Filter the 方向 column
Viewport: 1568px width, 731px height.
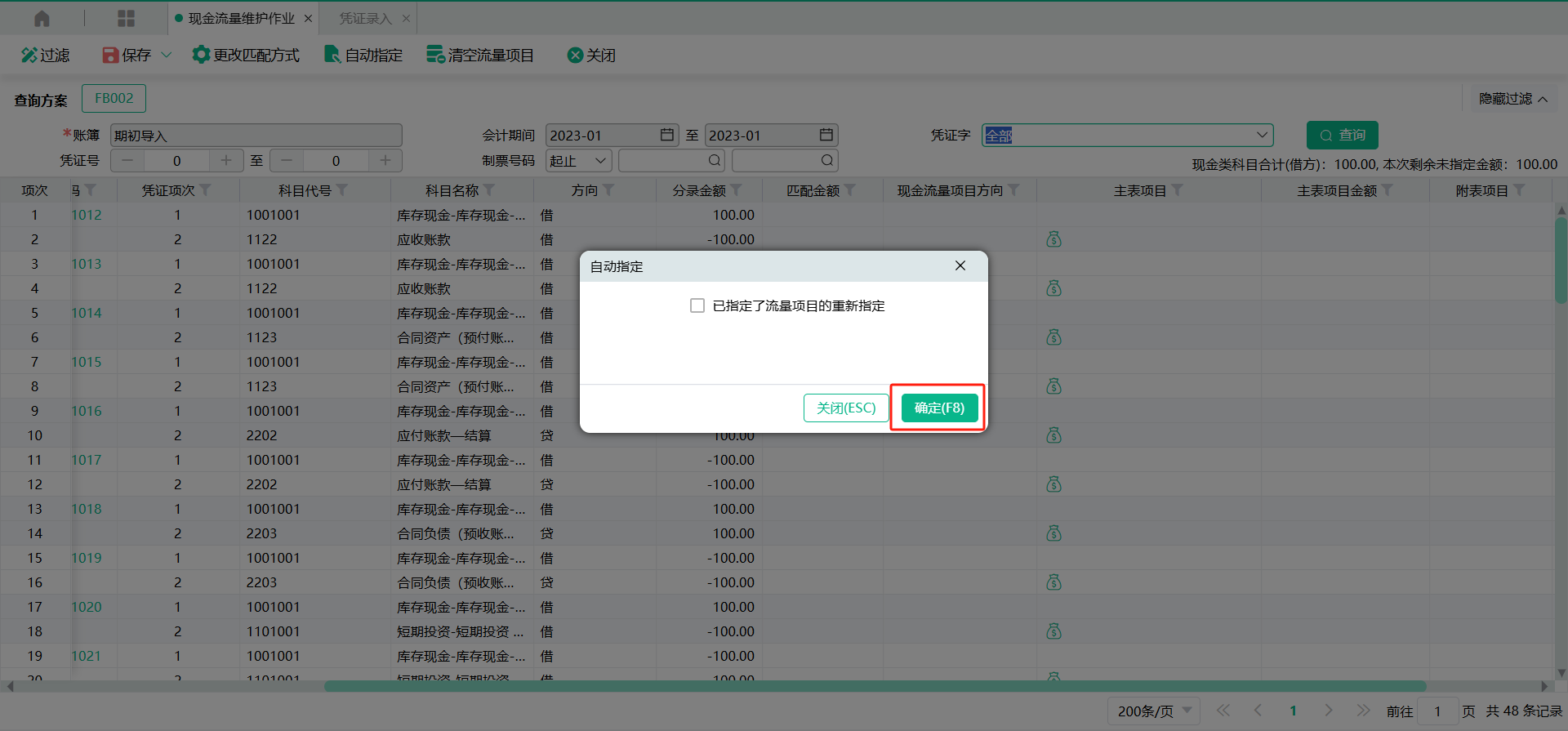(608, 190)
